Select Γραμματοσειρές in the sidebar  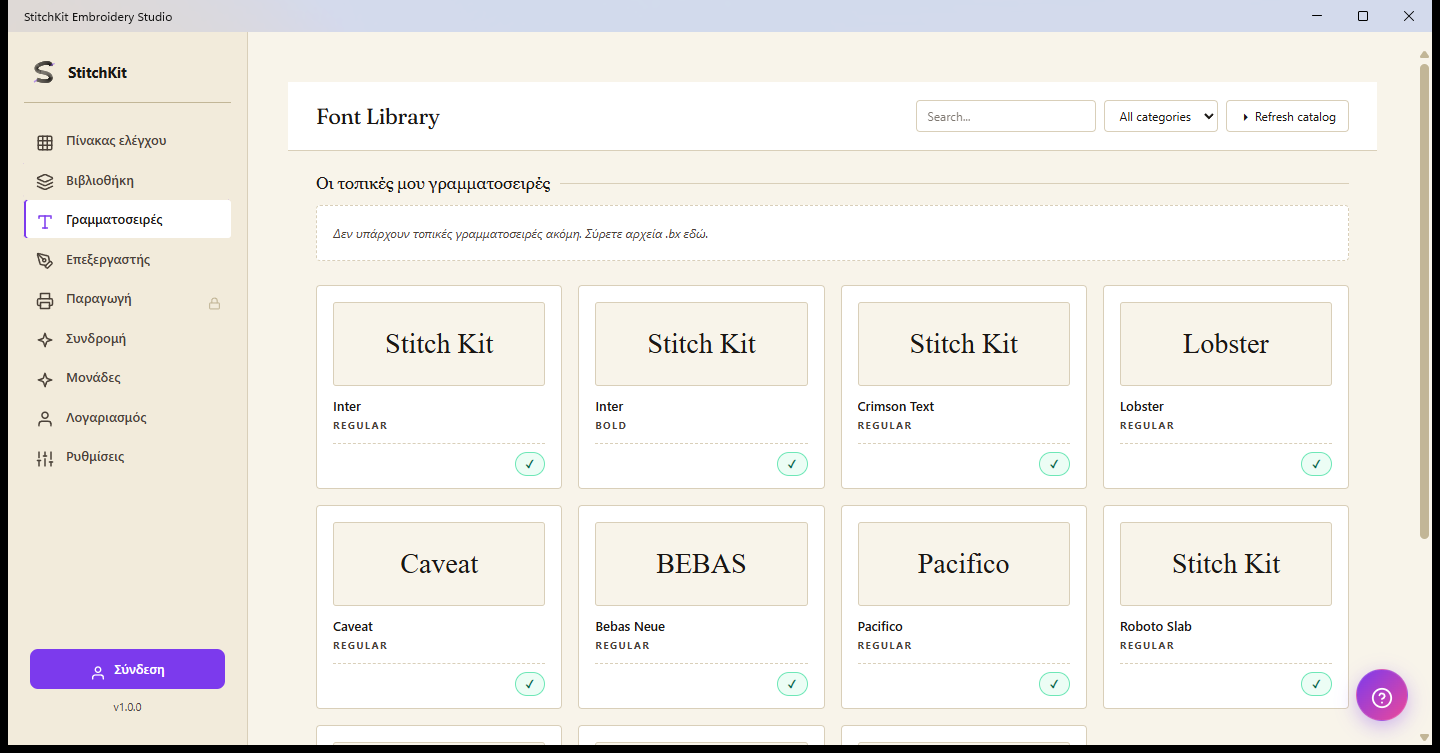tap(128, 219)
